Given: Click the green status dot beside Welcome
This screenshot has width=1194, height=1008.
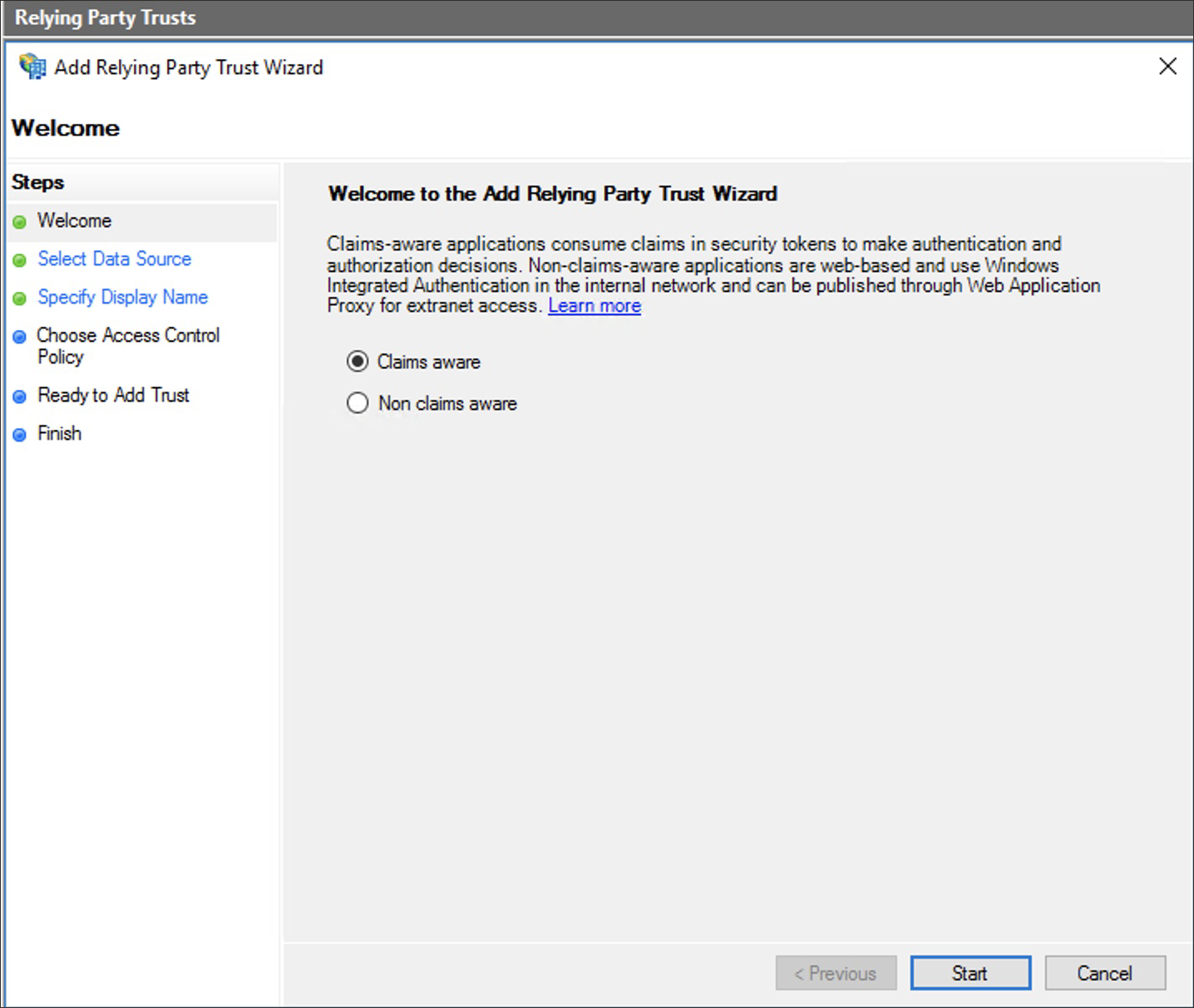Looking at the screenshot, I should pos(19,221).
